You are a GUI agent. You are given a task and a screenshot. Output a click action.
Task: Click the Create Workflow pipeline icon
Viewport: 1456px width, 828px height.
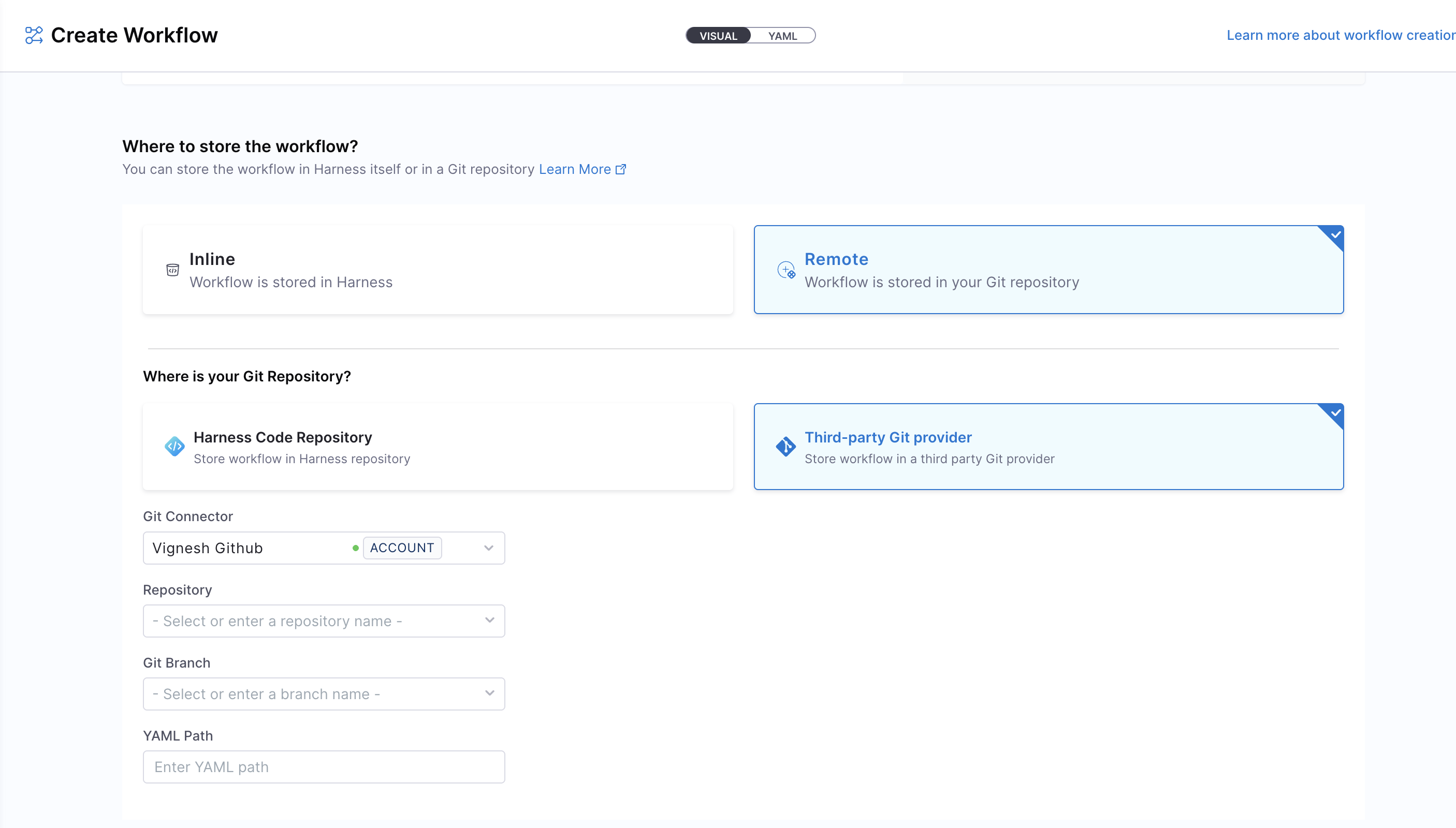[34, 35]
